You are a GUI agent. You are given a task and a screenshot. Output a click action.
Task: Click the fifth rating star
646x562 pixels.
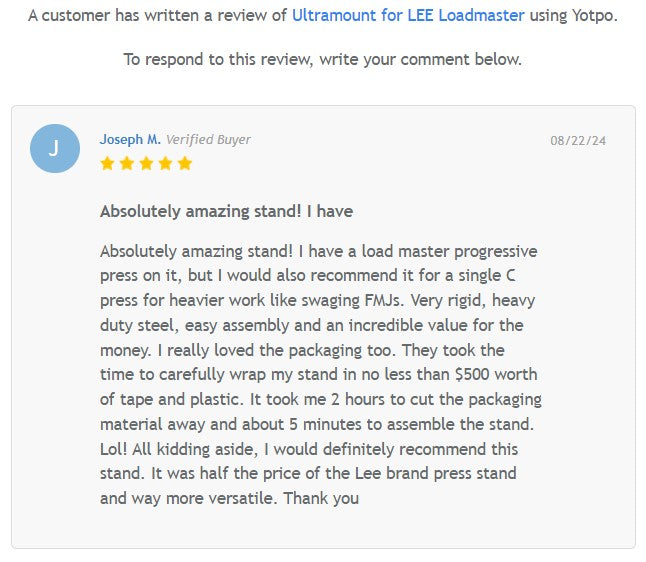click(x=184, y=163)
